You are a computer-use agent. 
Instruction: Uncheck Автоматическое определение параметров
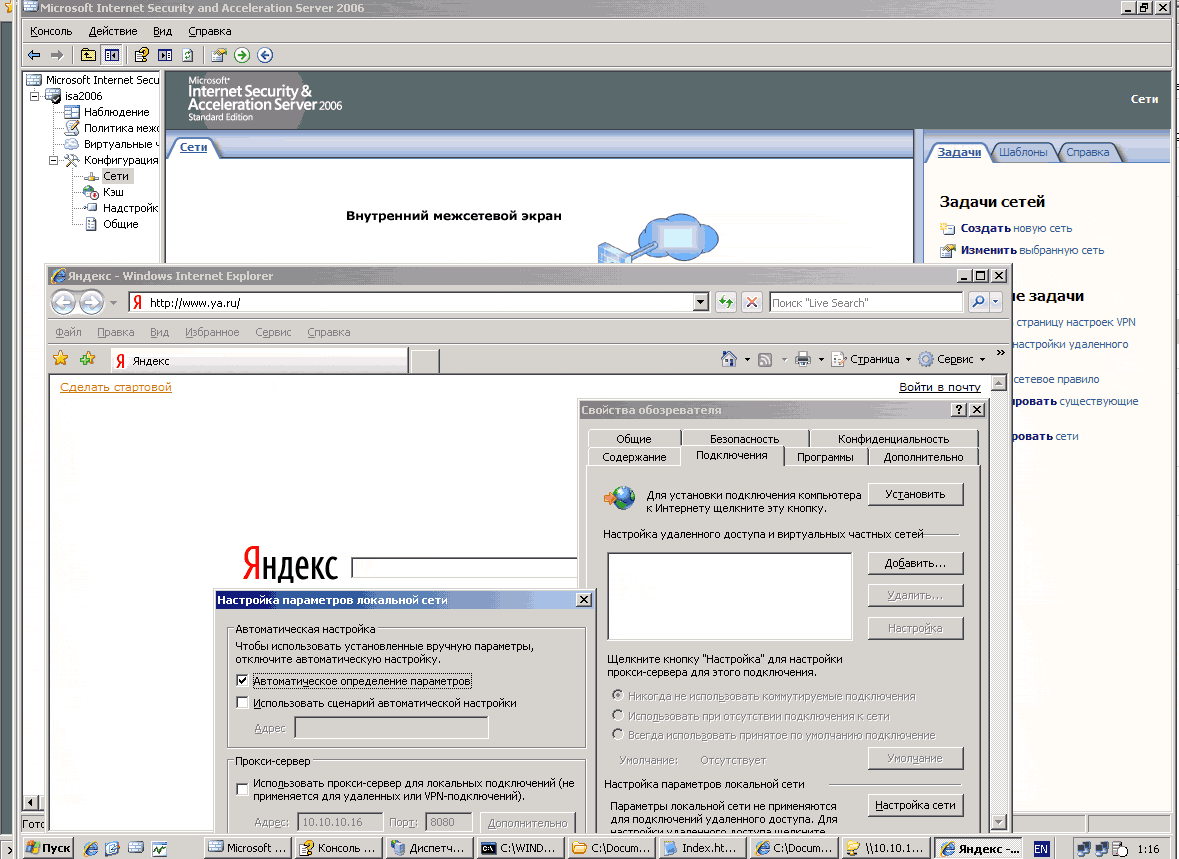coord(243,679)
